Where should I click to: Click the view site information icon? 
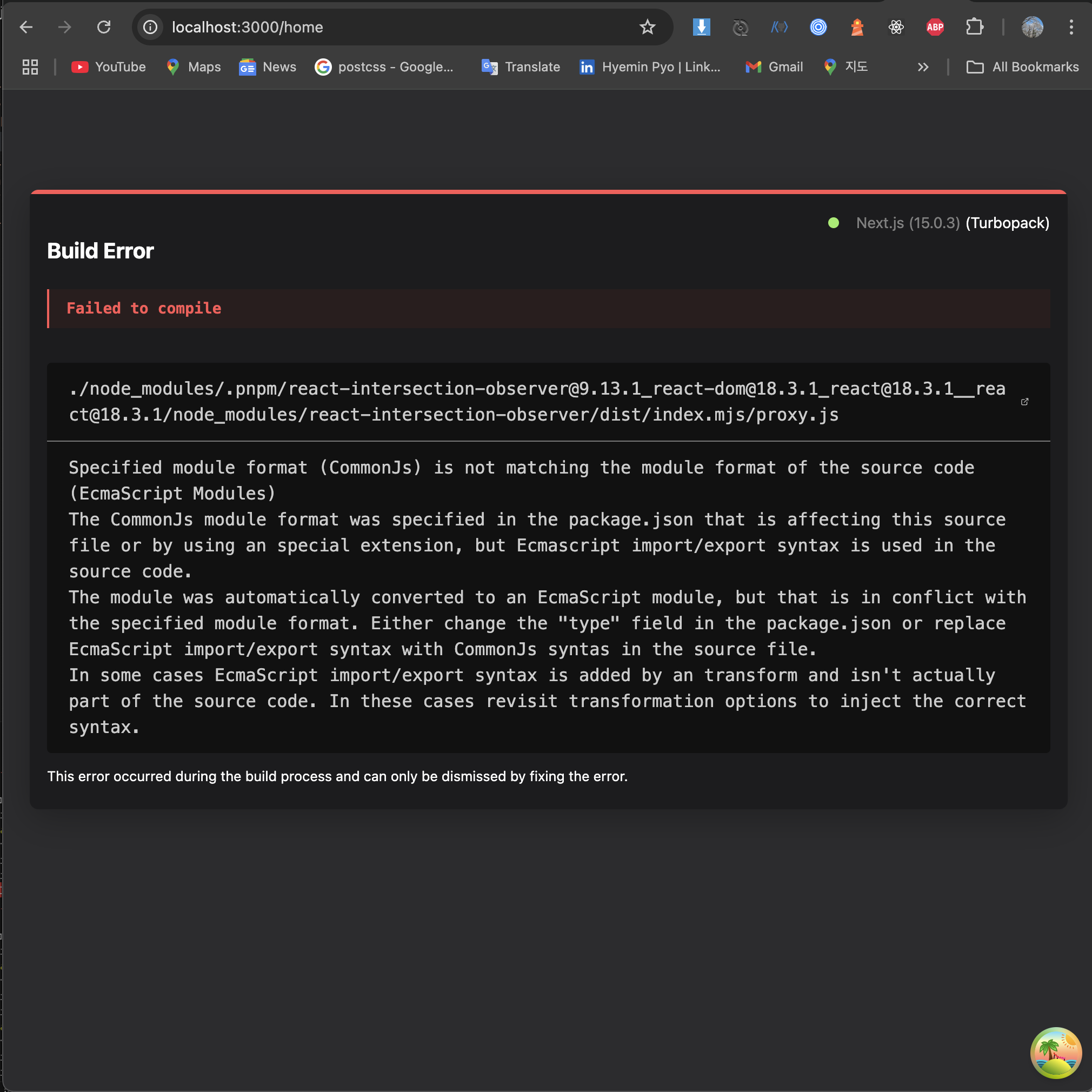click(x=150, y=27)
